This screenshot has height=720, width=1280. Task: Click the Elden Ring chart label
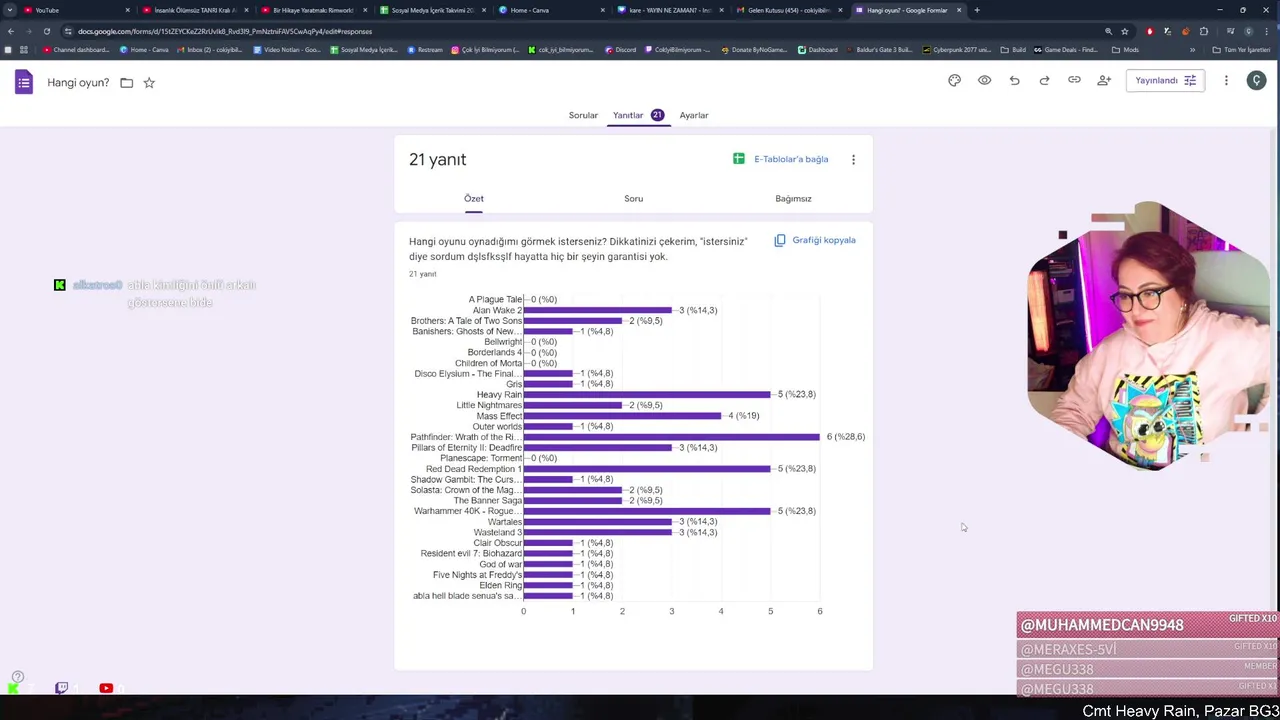pos(500,585)
